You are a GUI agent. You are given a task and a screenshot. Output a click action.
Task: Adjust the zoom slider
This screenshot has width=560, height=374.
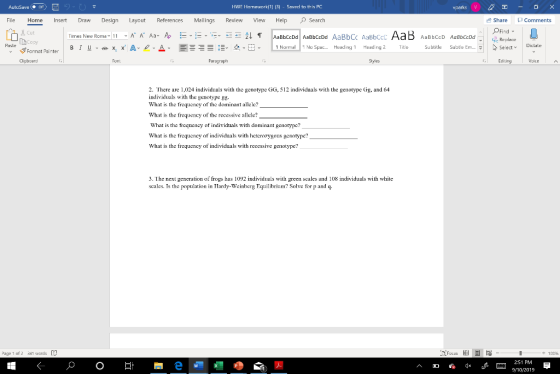(x=520, y=353)
